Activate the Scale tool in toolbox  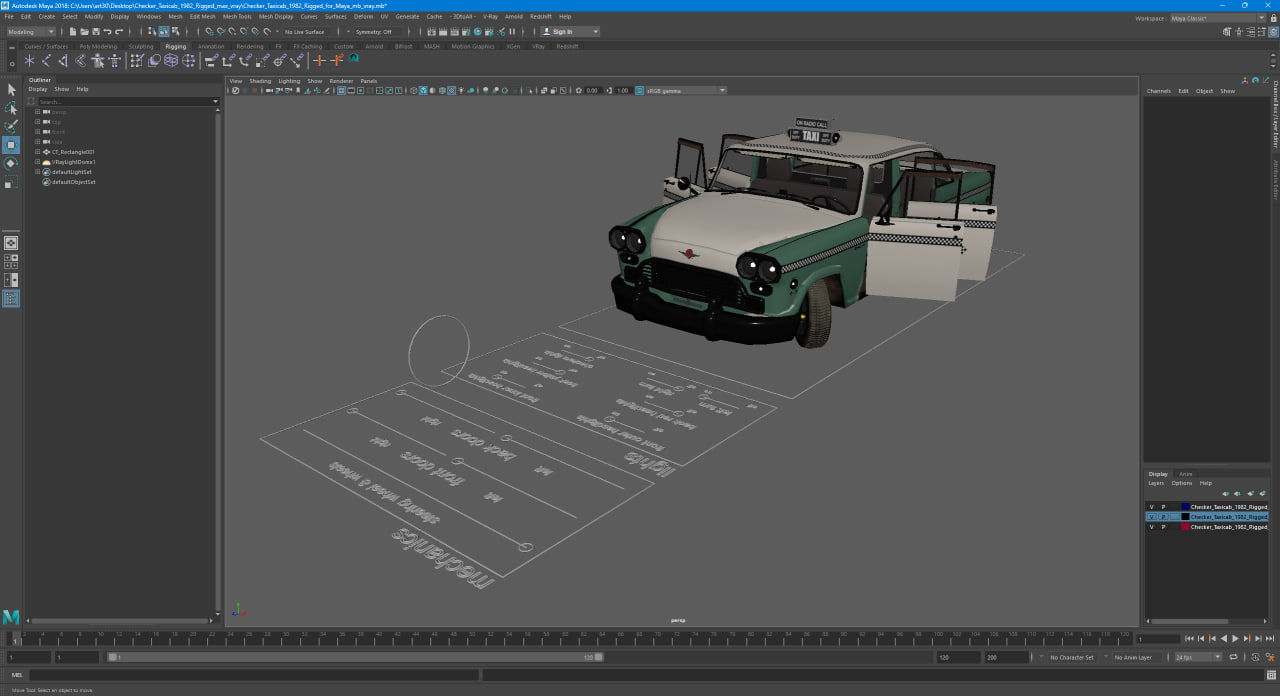[11, 182]
